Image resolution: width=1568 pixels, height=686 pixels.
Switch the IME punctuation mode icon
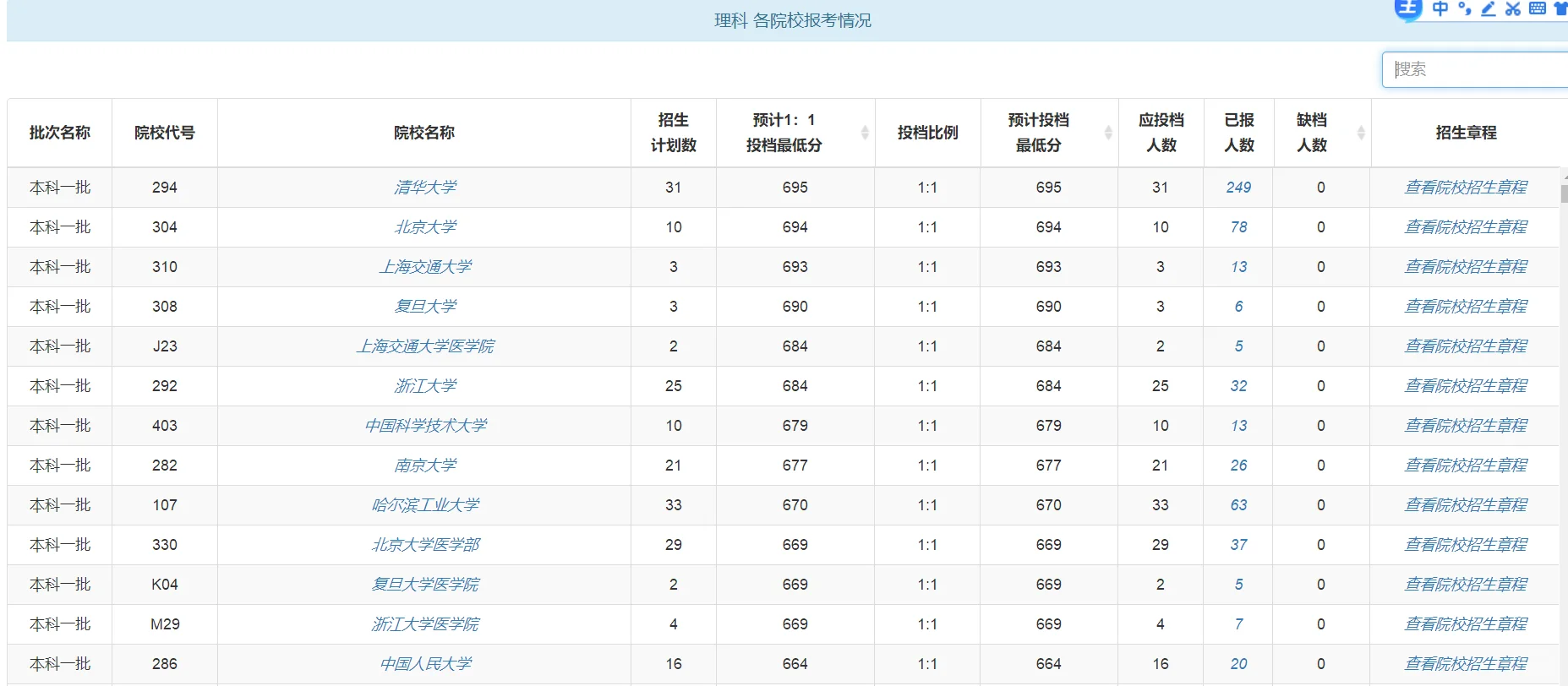[x=1465, y=8]
